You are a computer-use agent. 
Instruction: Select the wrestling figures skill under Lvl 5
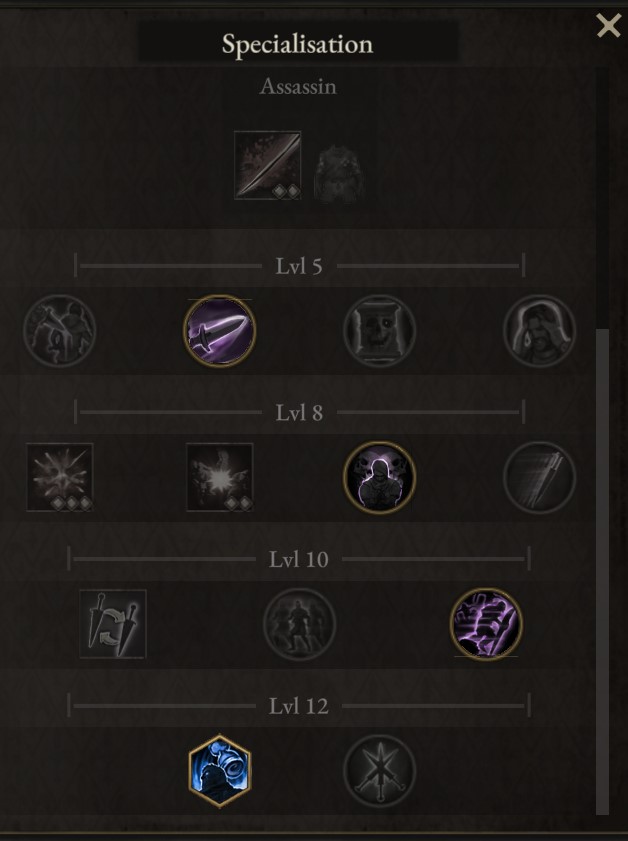(x=60, y=330)
